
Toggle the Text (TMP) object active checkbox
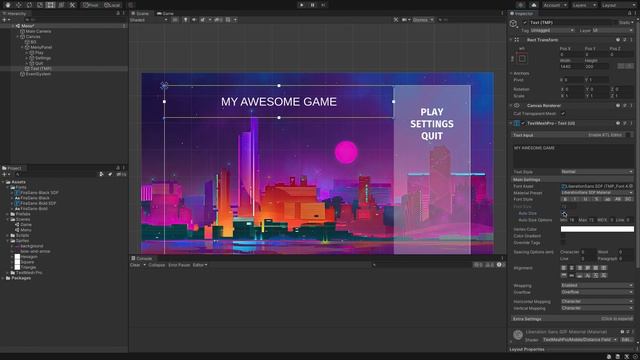525,23
